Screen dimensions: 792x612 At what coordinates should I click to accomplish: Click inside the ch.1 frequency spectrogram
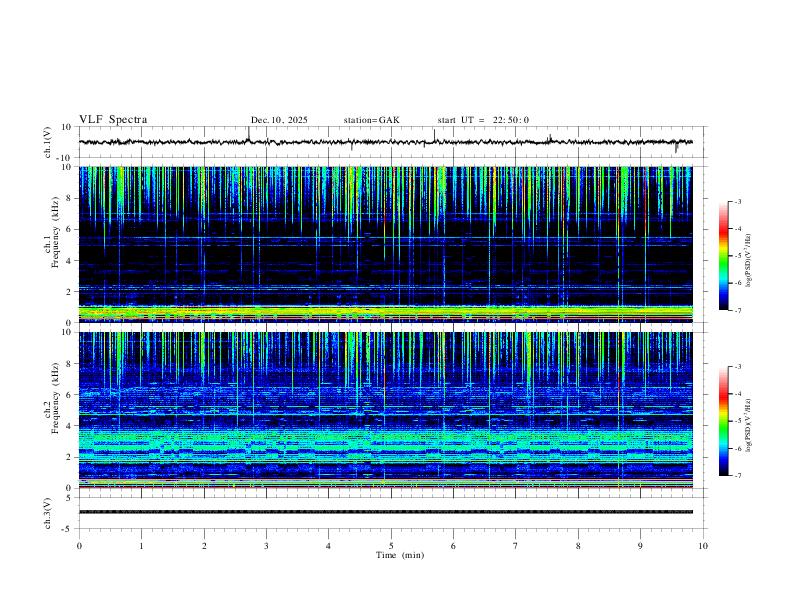click(x=386, y=244)
